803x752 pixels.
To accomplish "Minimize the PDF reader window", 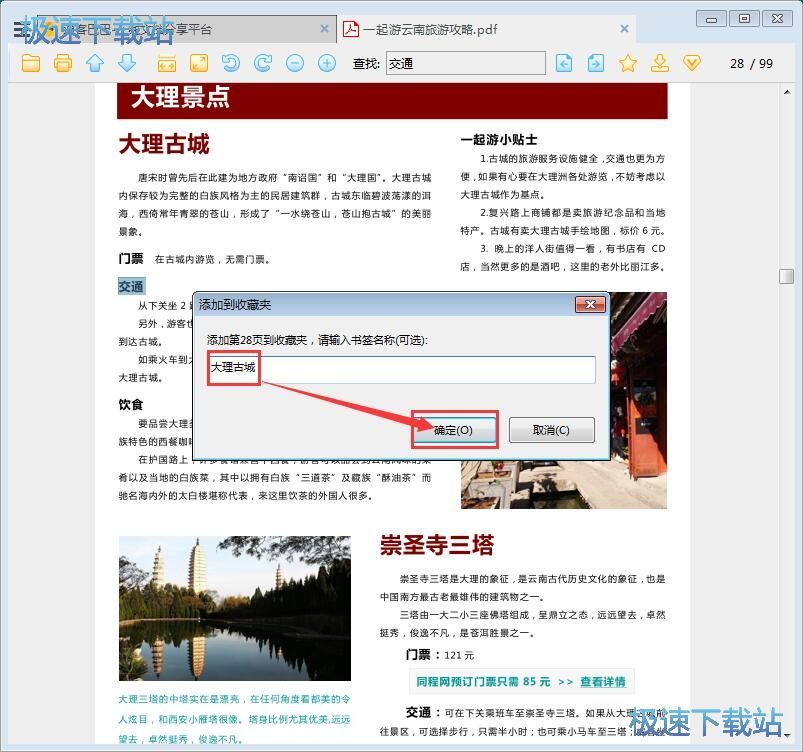I will coord(711,19).
